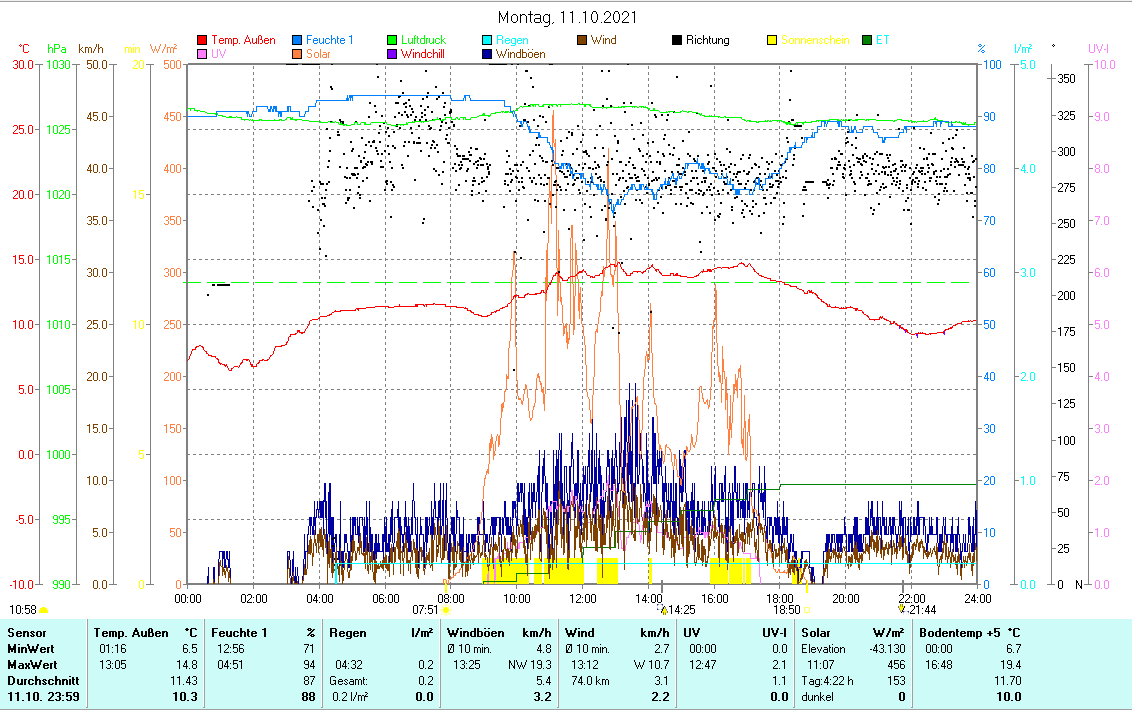Click the green Luftdruck legend square
The height and width of the screenshot is (710, 1132).
coord(392,41)
